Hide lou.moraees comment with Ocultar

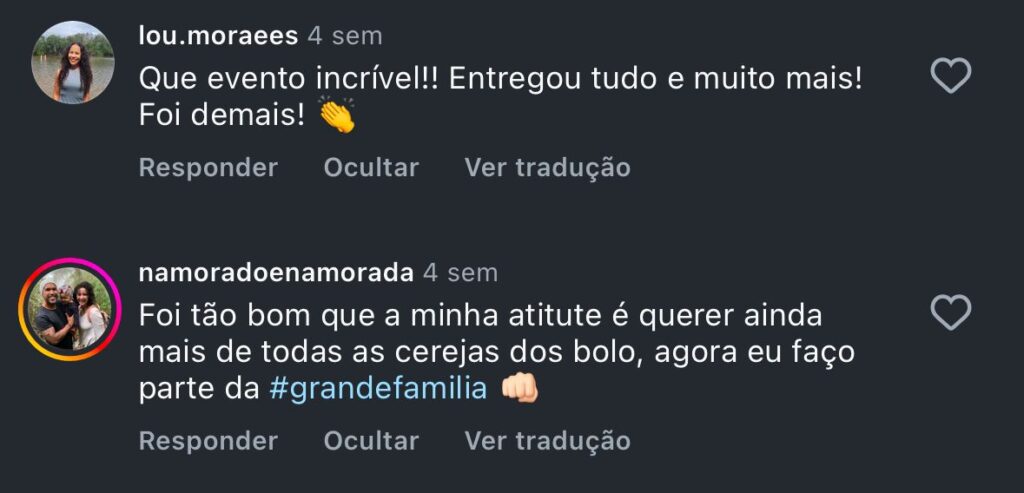(371, 167)
